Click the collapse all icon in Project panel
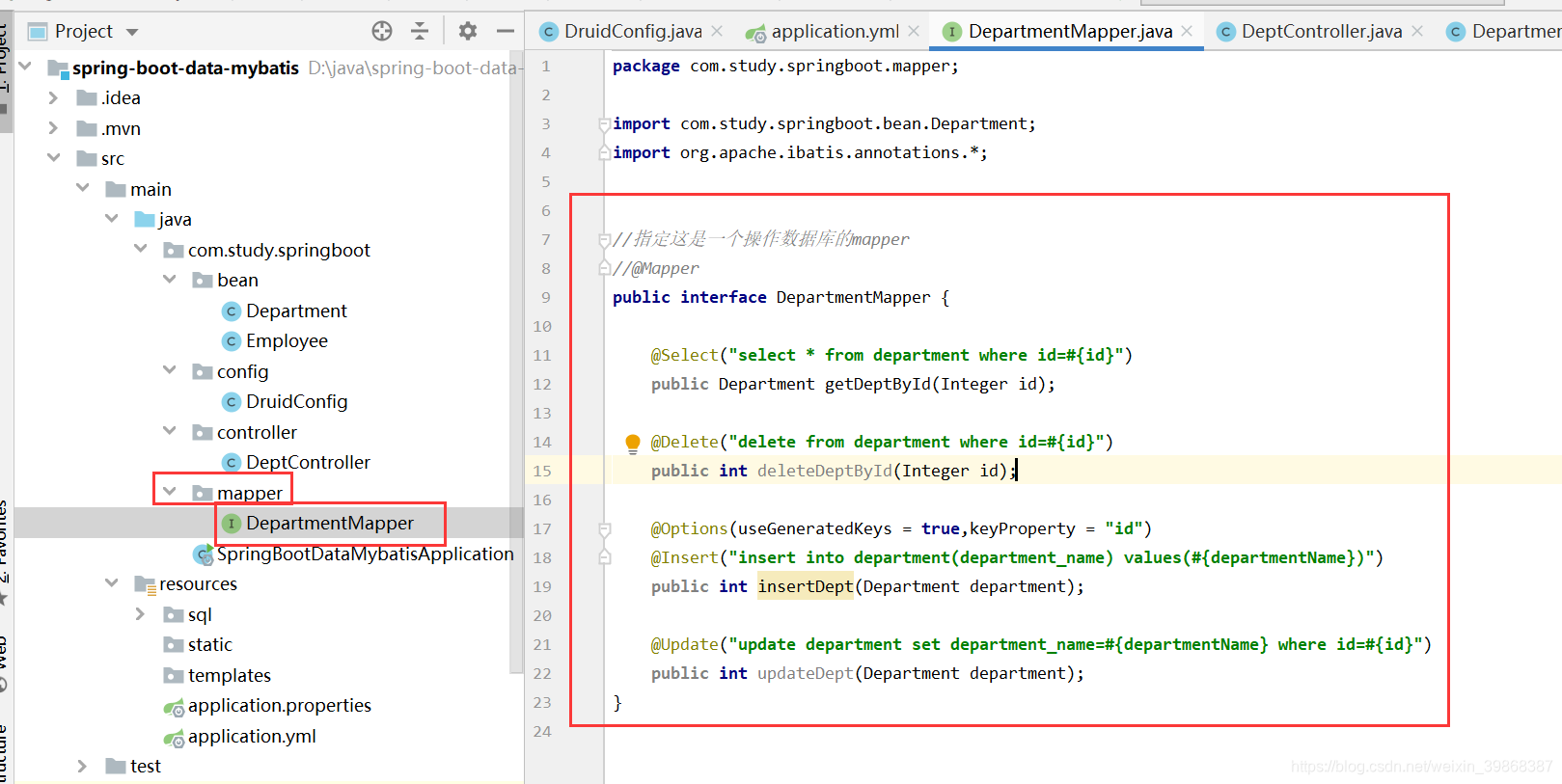Screen dimensions: 1562x784 click(420, 31)
